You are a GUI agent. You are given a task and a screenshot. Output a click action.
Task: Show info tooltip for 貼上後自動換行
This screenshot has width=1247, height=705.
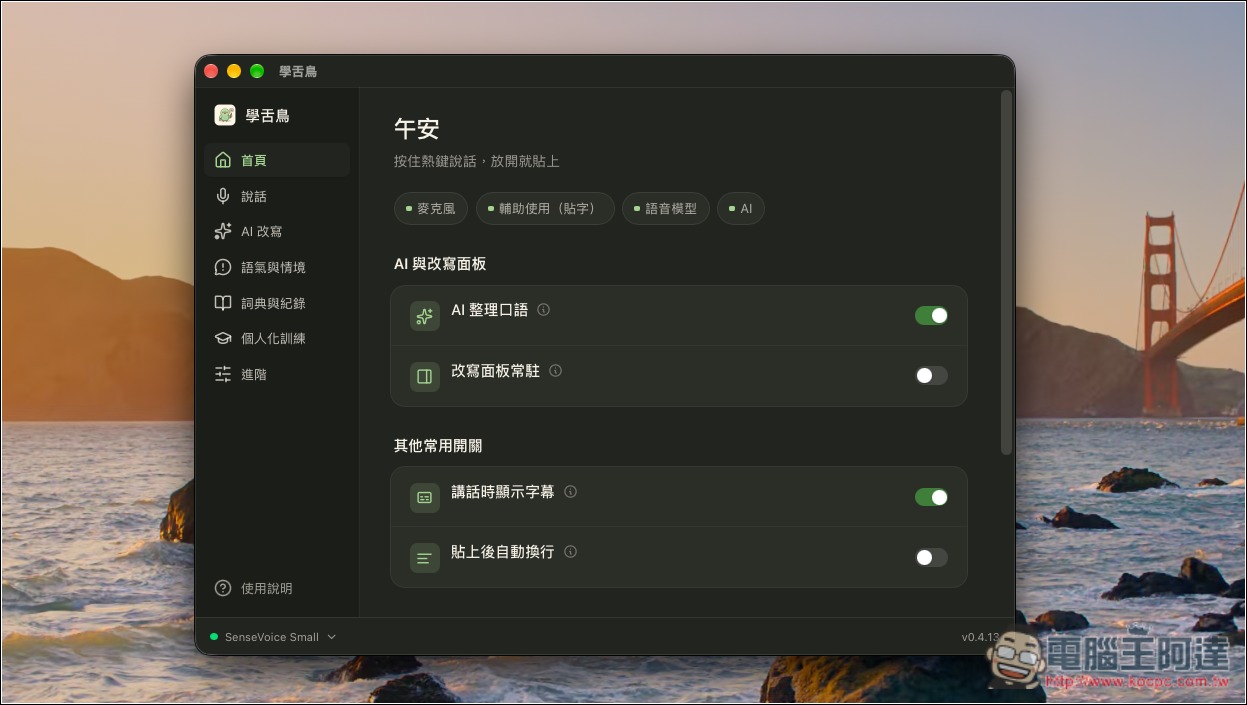tap(571, 551)
